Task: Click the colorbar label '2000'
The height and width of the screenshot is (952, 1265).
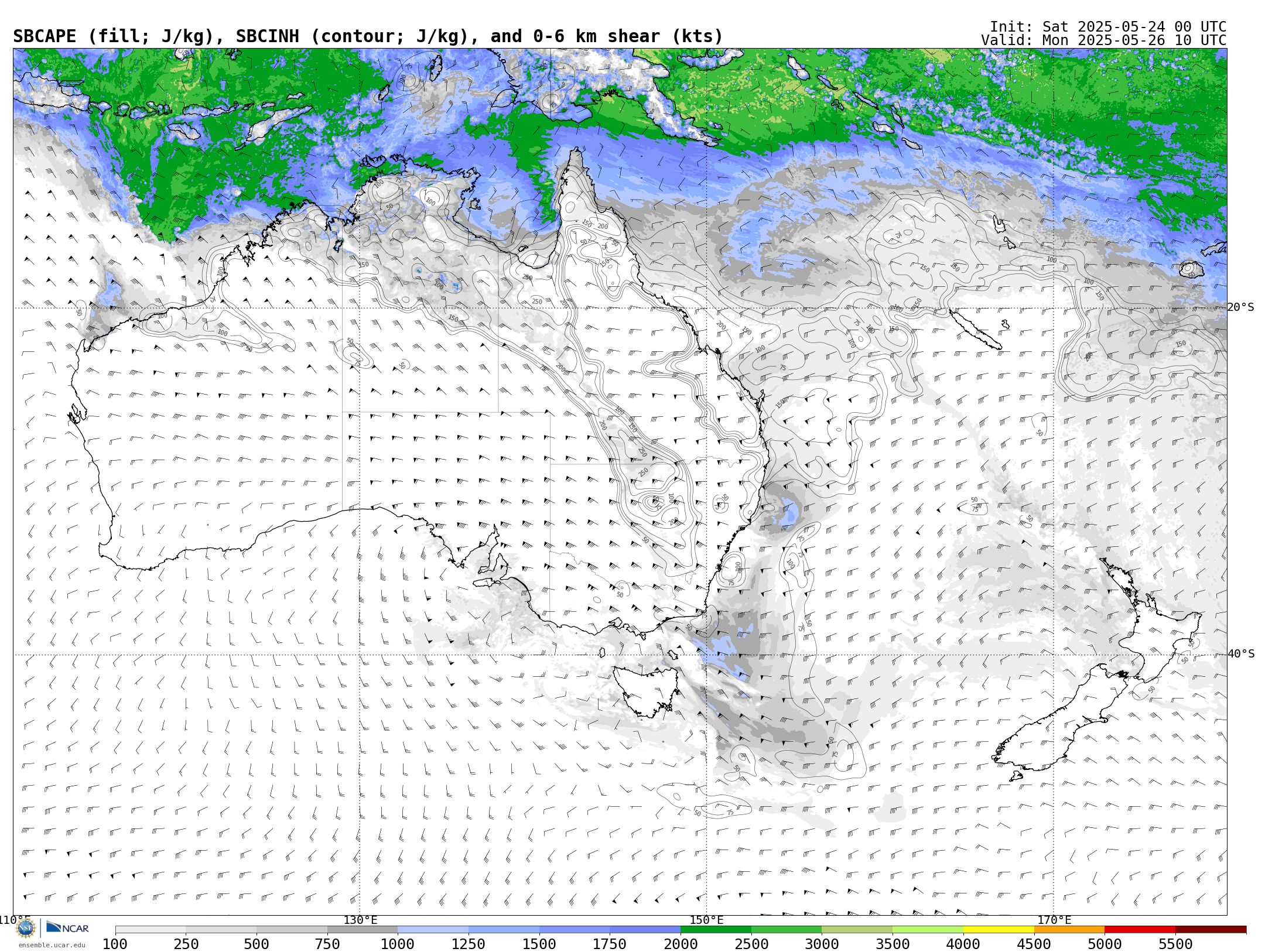Action: pos(681,944)
